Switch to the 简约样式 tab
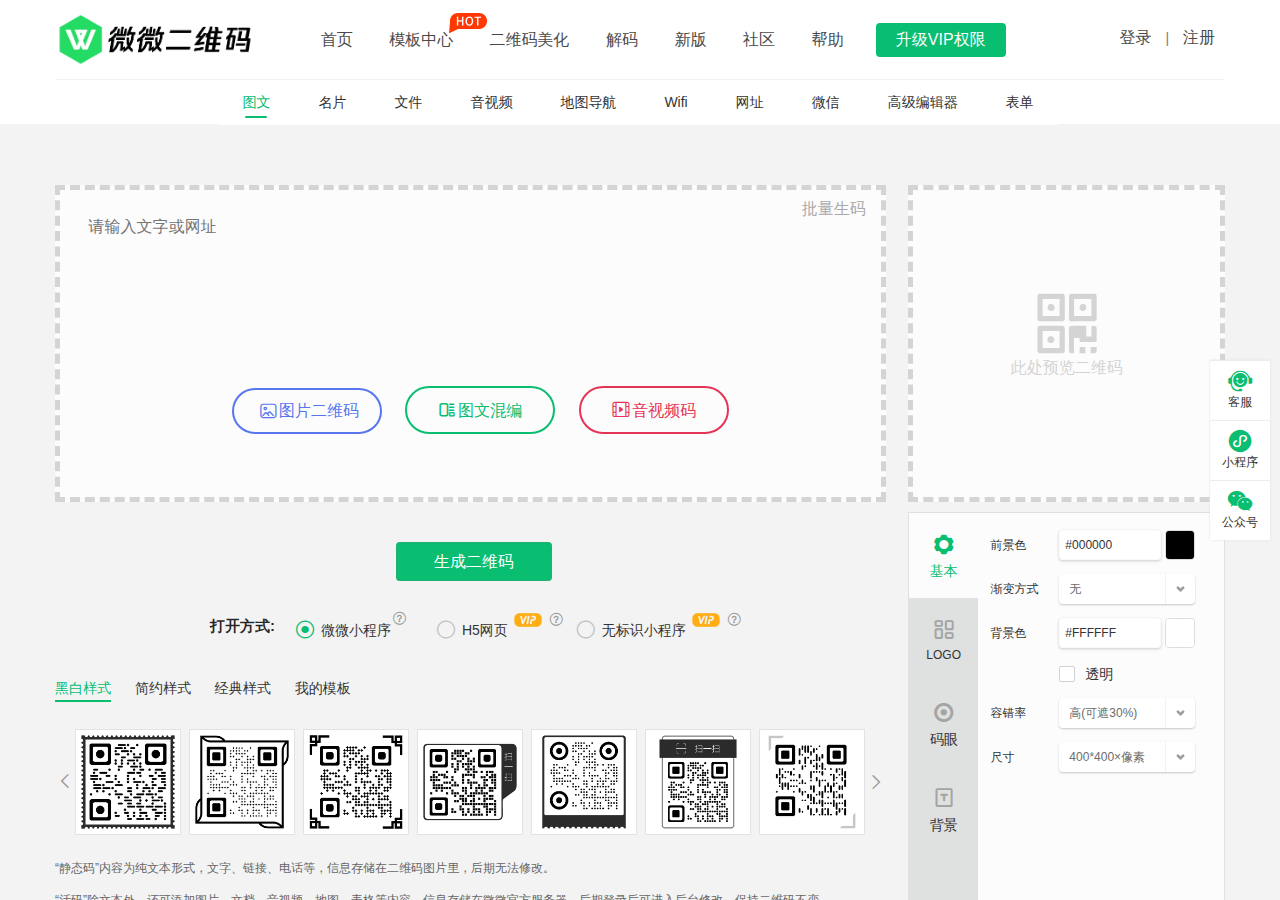 (x=163, y=688)
